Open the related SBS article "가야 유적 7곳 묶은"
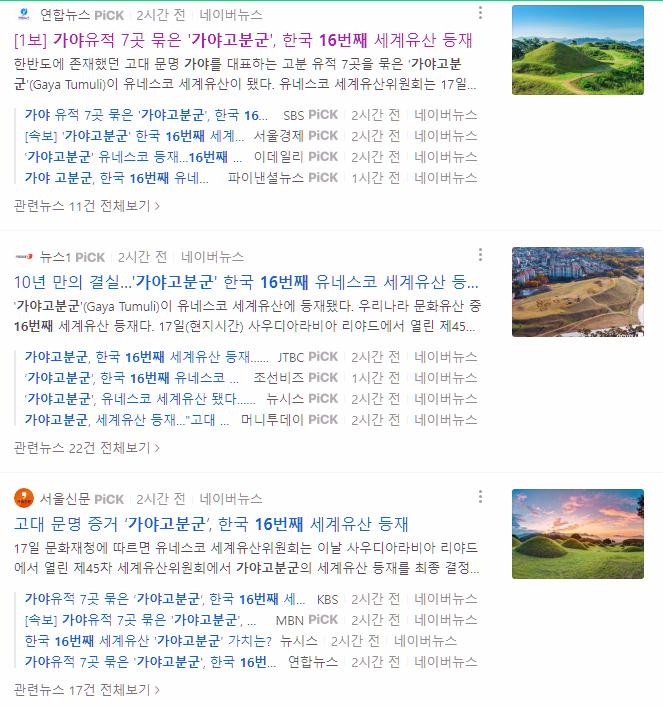 click(x=146, y=115)
